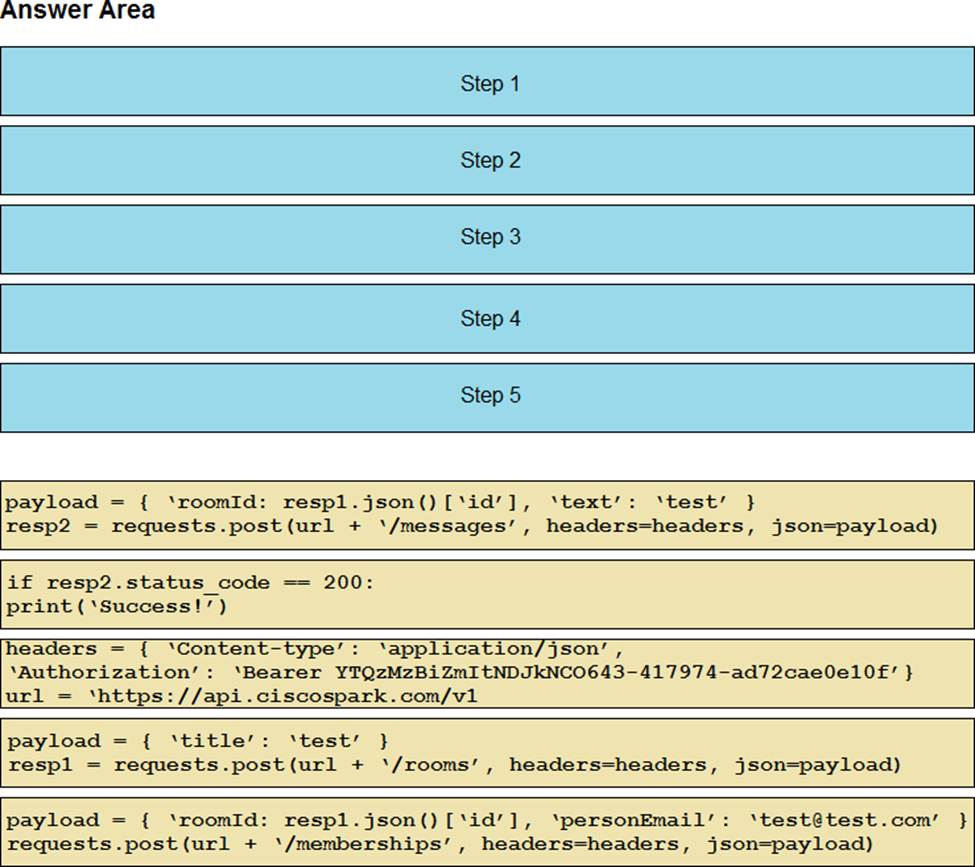Image resolution: width=975 pixels, height=867 pixels.
Task: Choose the Step 3 answer box
Action: pyautogui.click(x=487, y=238)
